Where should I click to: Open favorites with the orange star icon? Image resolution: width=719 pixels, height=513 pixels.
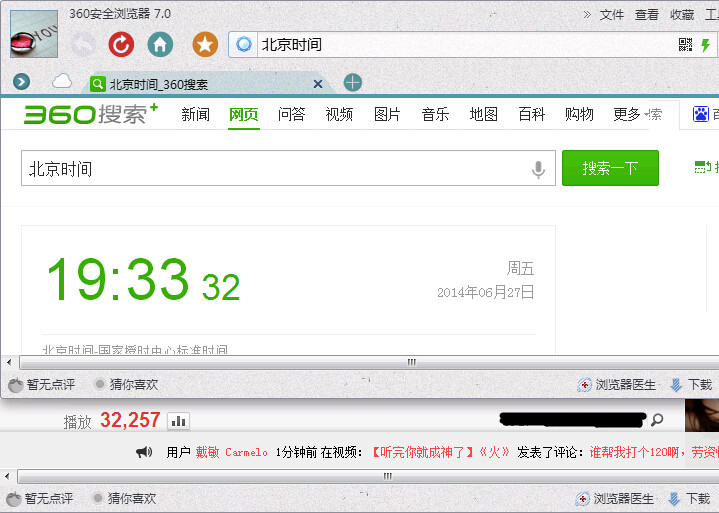(205, 44)
